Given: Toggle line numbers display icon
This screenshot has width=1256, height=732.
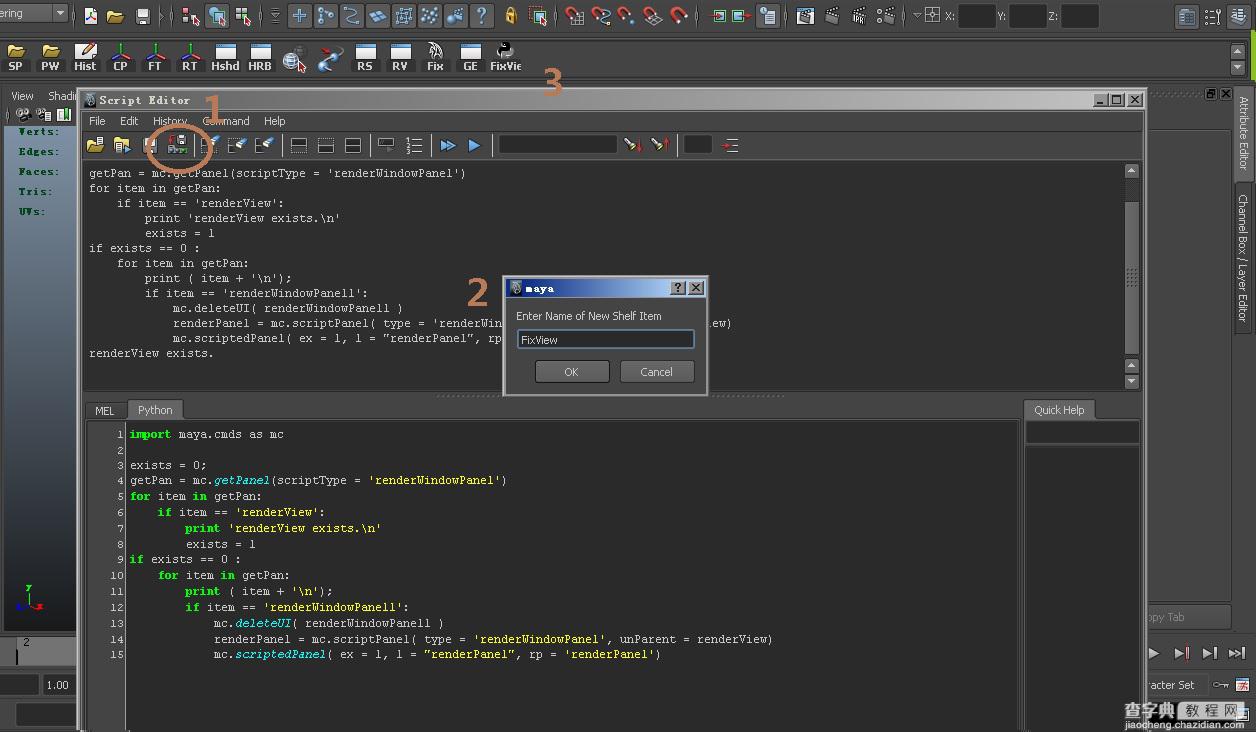Looking at the screenshot, I should pos(414,146).
